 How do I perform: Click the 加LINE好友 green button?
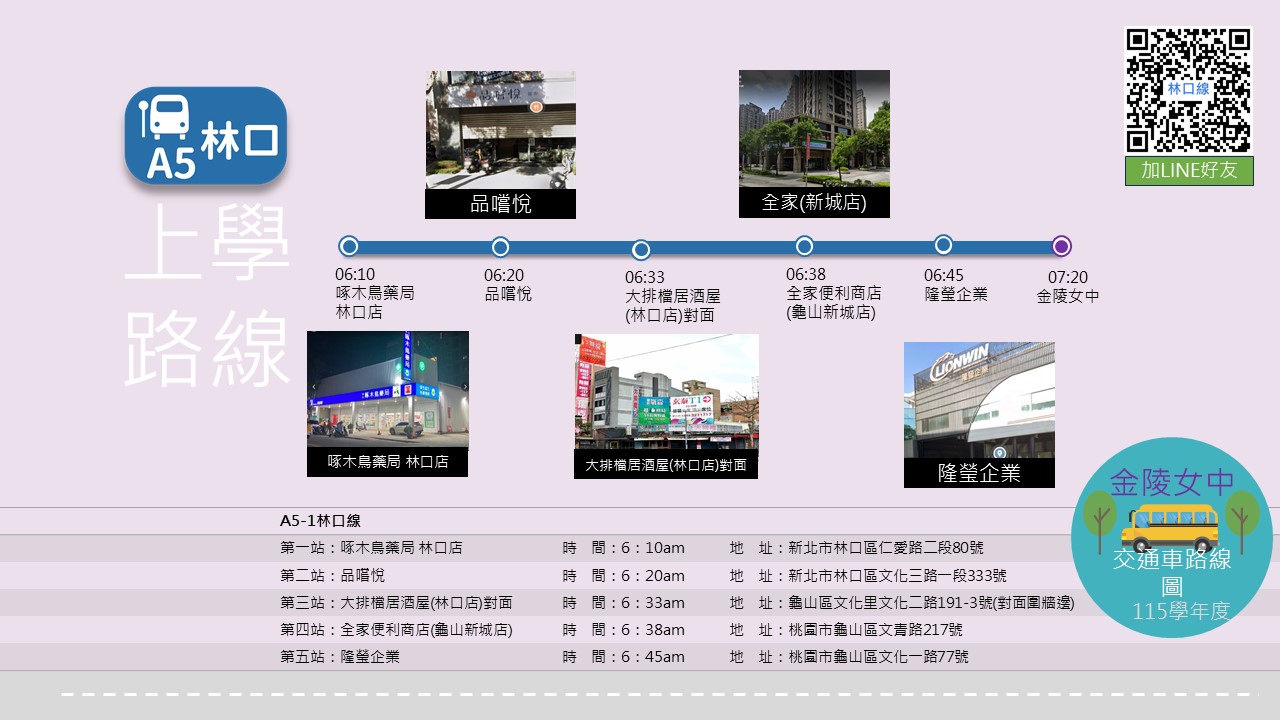1189,170
